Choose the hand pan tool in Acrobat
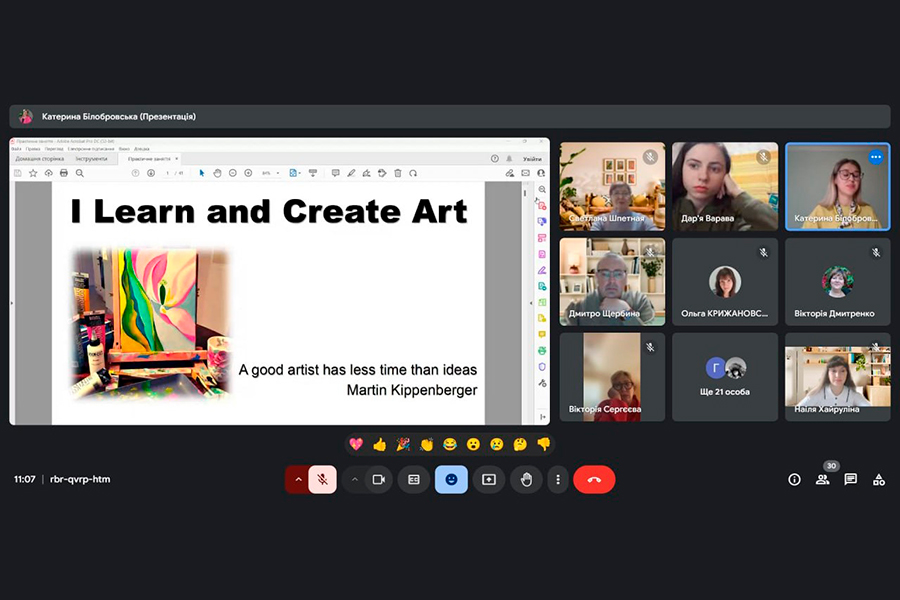900x600 pixels. click(x=217, y=173)
